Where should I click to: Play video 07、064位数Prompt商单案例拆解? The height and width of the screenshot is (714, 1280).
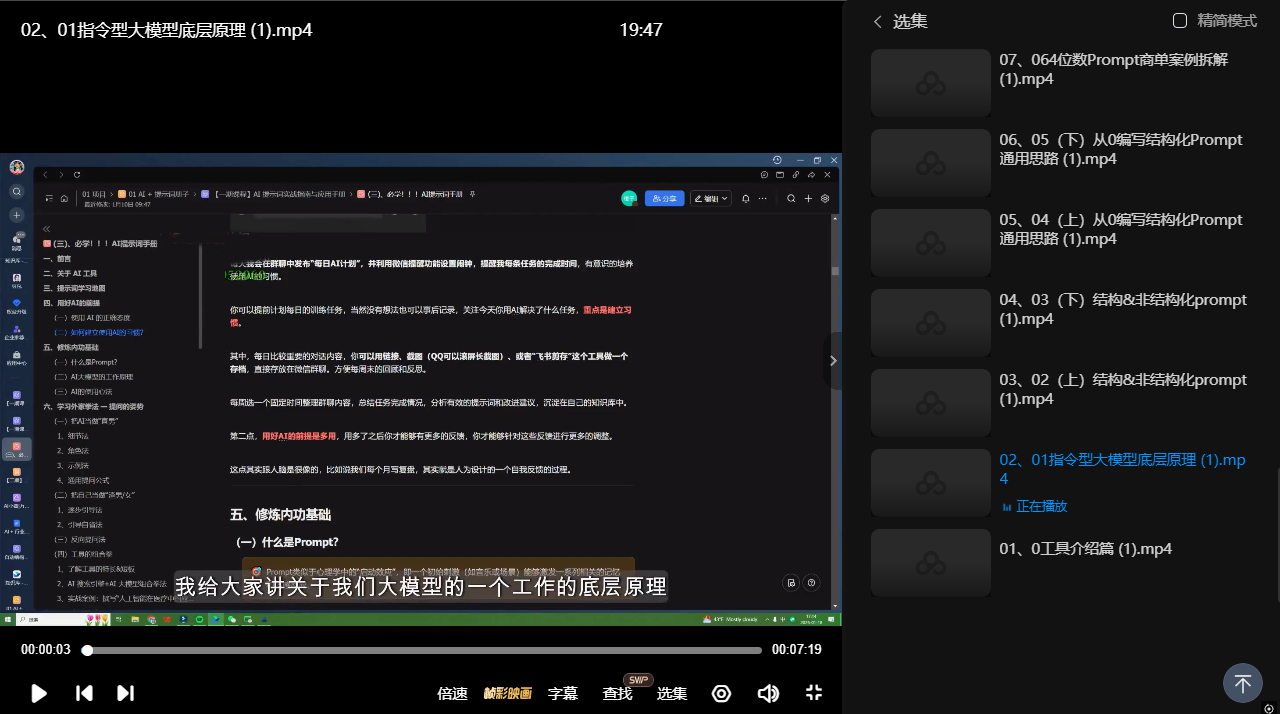pos(1113,69)
